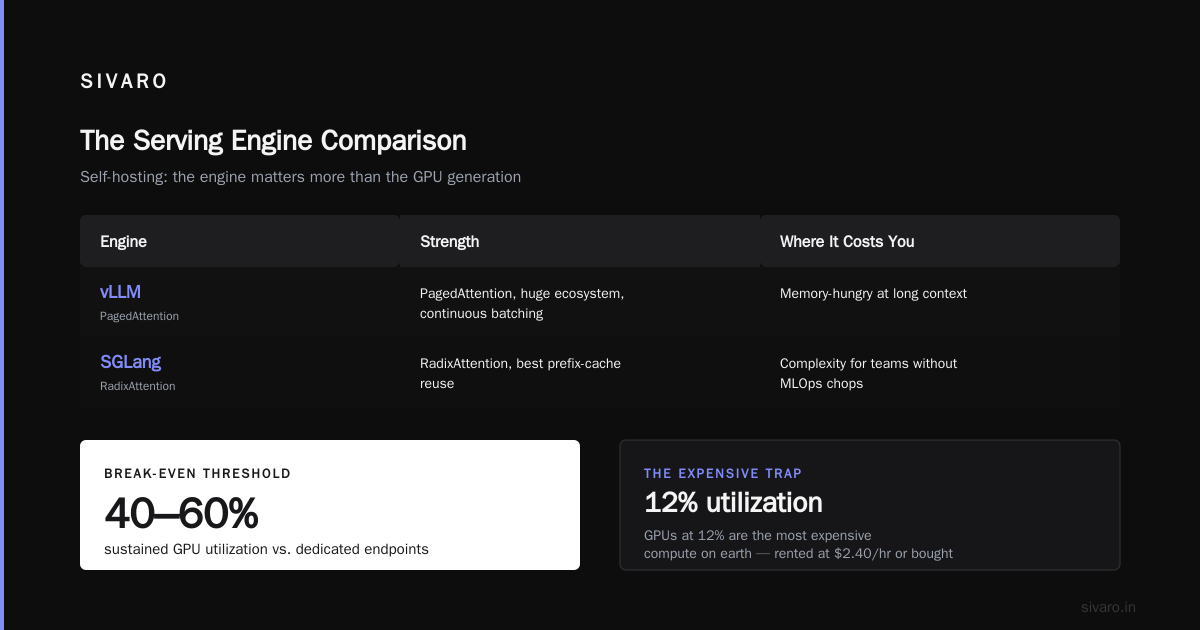Click 'Complexity for teams without MLOps chops' cell

868,373
